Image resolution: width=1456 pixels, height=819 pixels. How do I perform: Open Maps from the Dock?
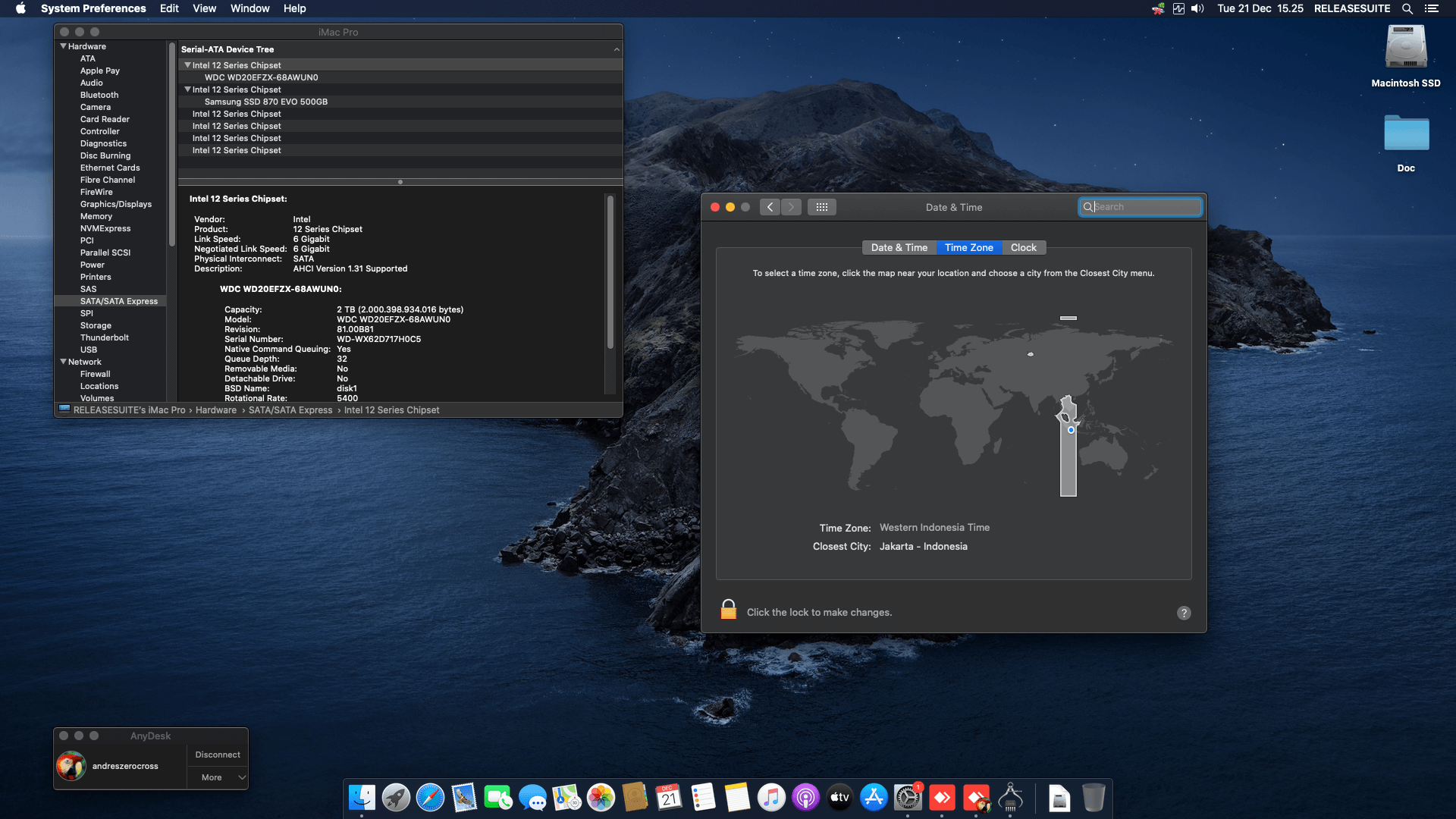[566, 798]
